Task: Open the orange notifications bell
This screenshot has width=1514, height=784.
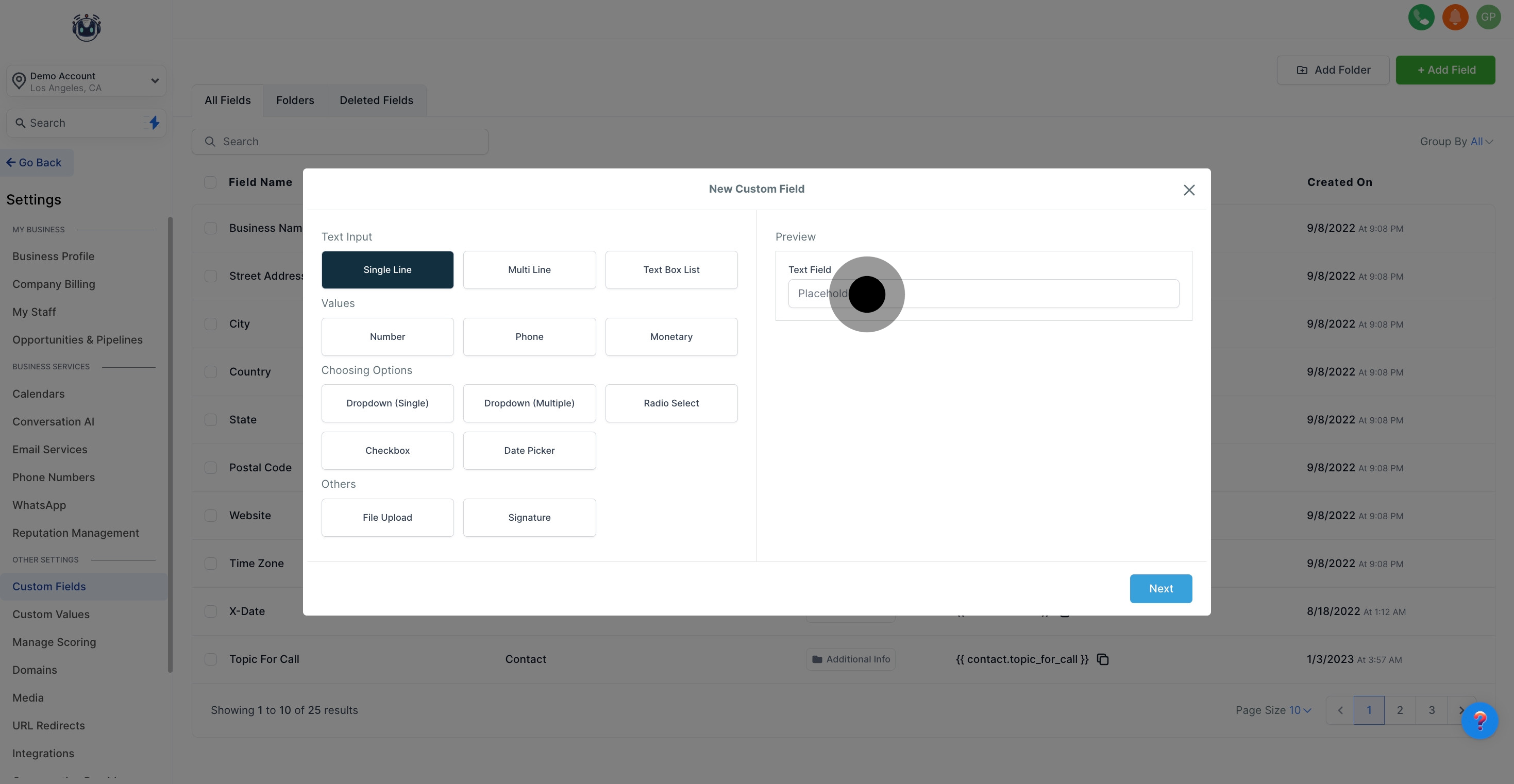Action: pos(1455,17)
